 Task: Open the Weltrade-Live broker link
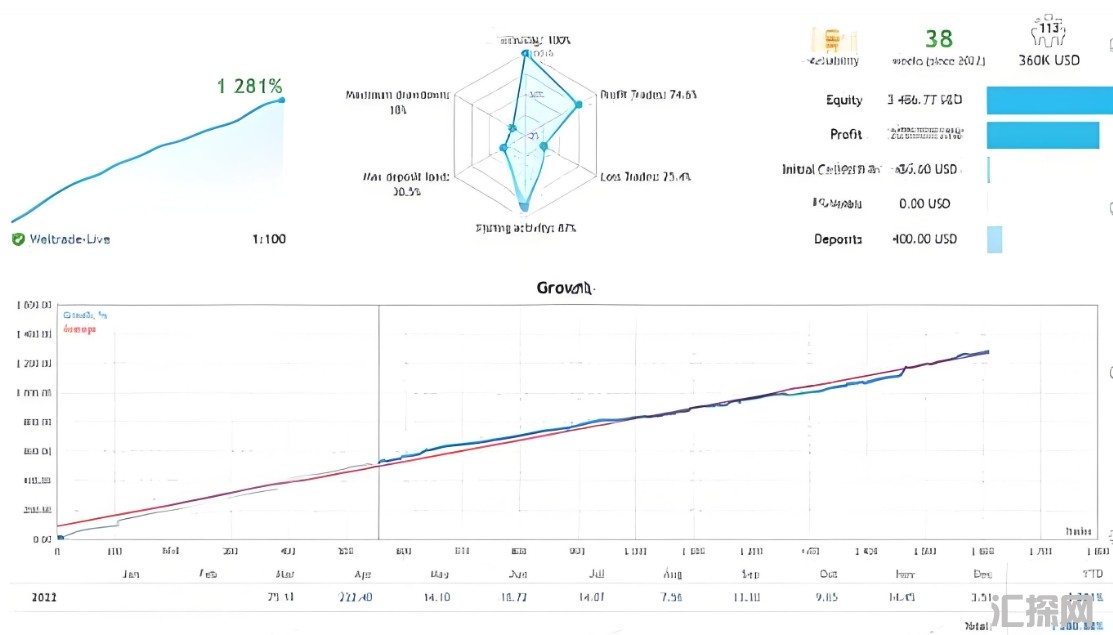point(70,239)
